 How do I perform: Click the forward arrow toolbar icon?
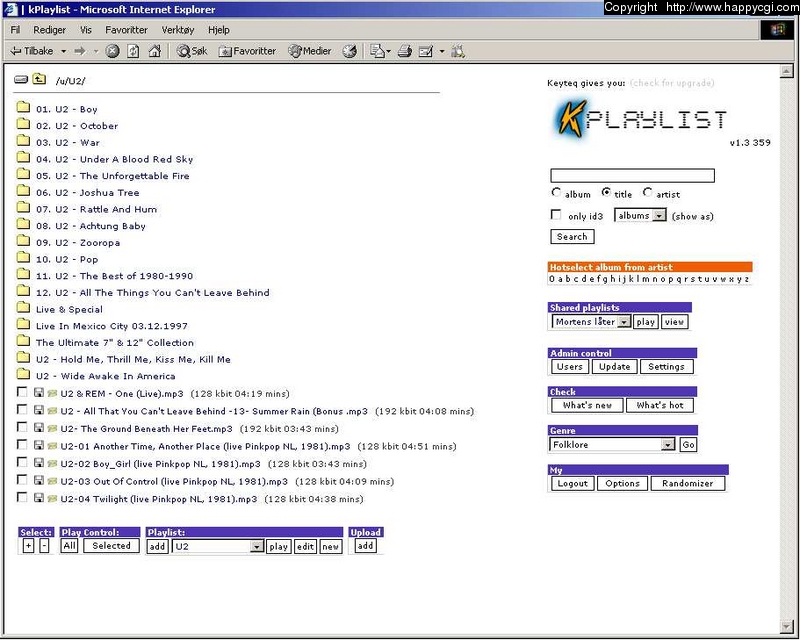tap(80, 51)
